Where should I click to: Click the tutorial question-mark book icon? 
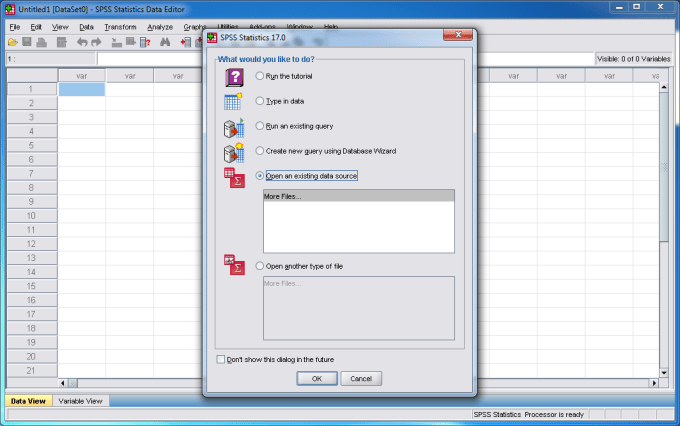click(234, 78)
